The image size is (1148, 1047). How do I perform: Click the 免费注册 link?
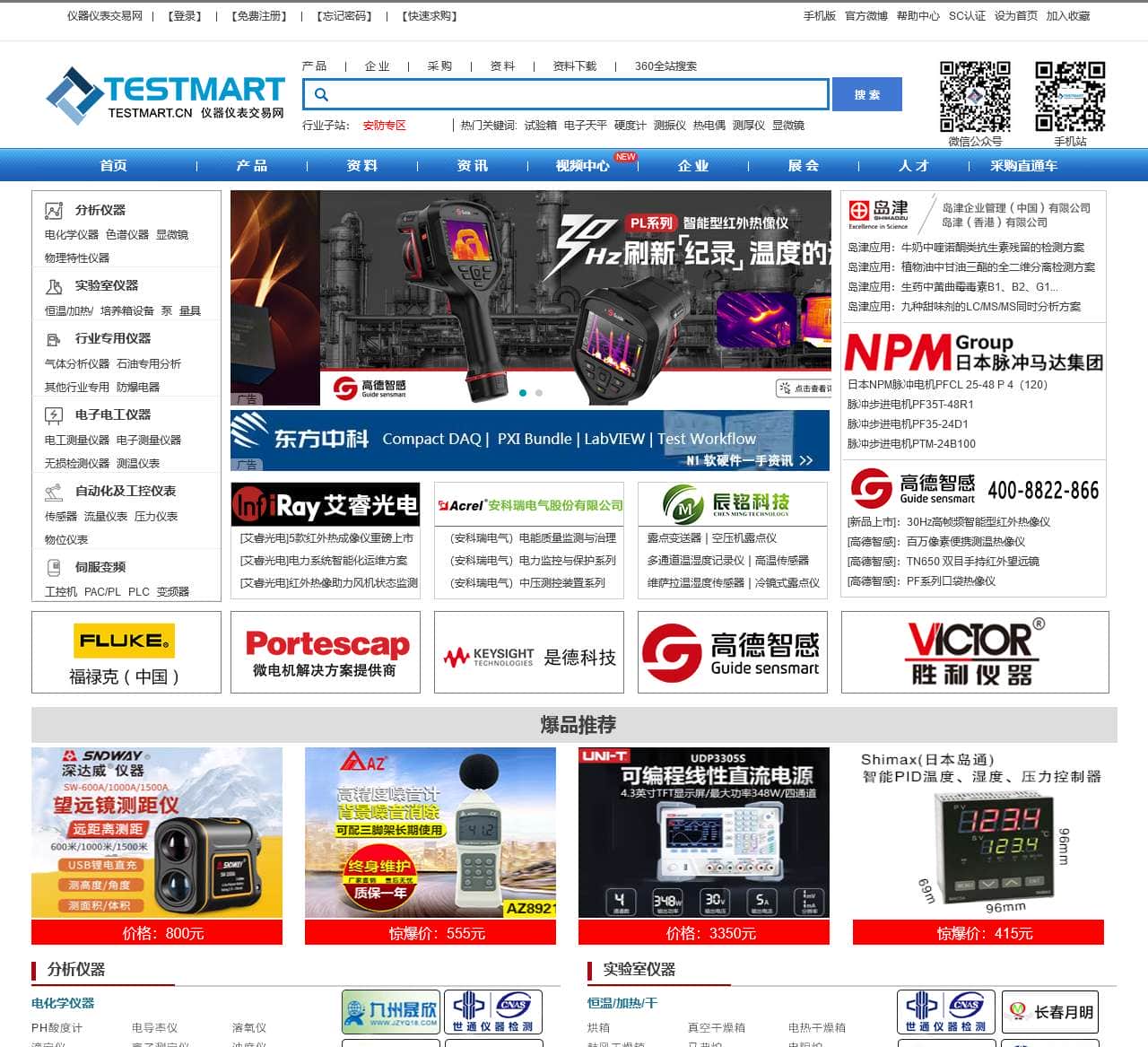pos(259,16)
